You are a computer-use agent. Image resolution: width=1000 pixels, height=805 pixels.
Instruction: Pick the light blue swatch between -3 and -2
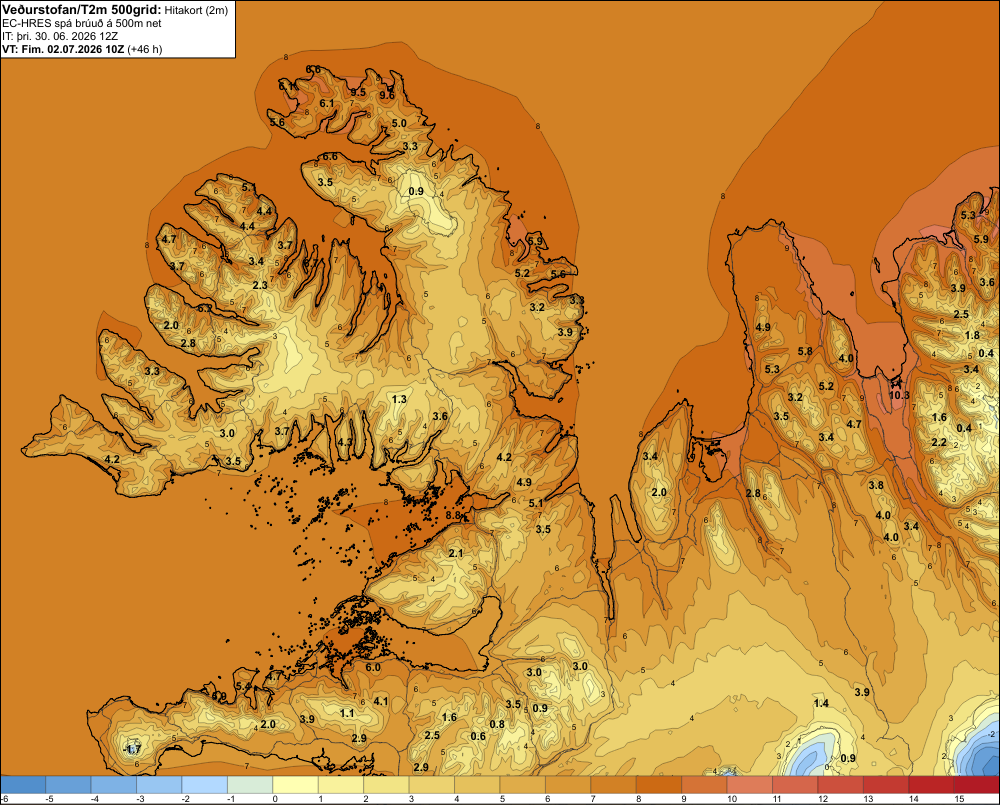tap(159, 785)
